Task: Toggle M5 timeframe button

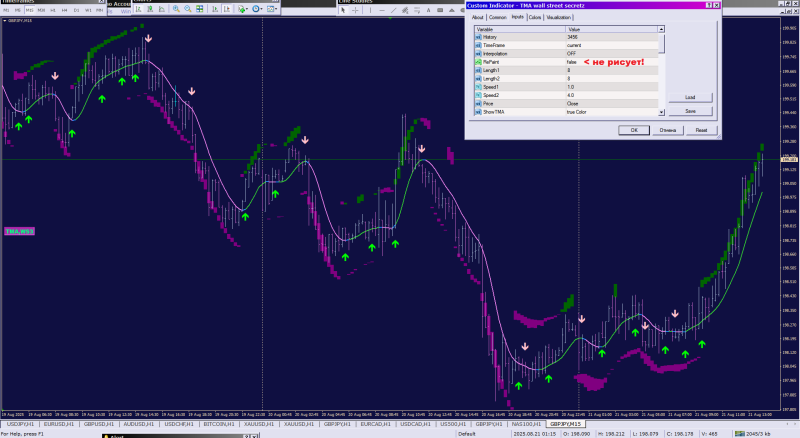Action: [x=18, y=10]
